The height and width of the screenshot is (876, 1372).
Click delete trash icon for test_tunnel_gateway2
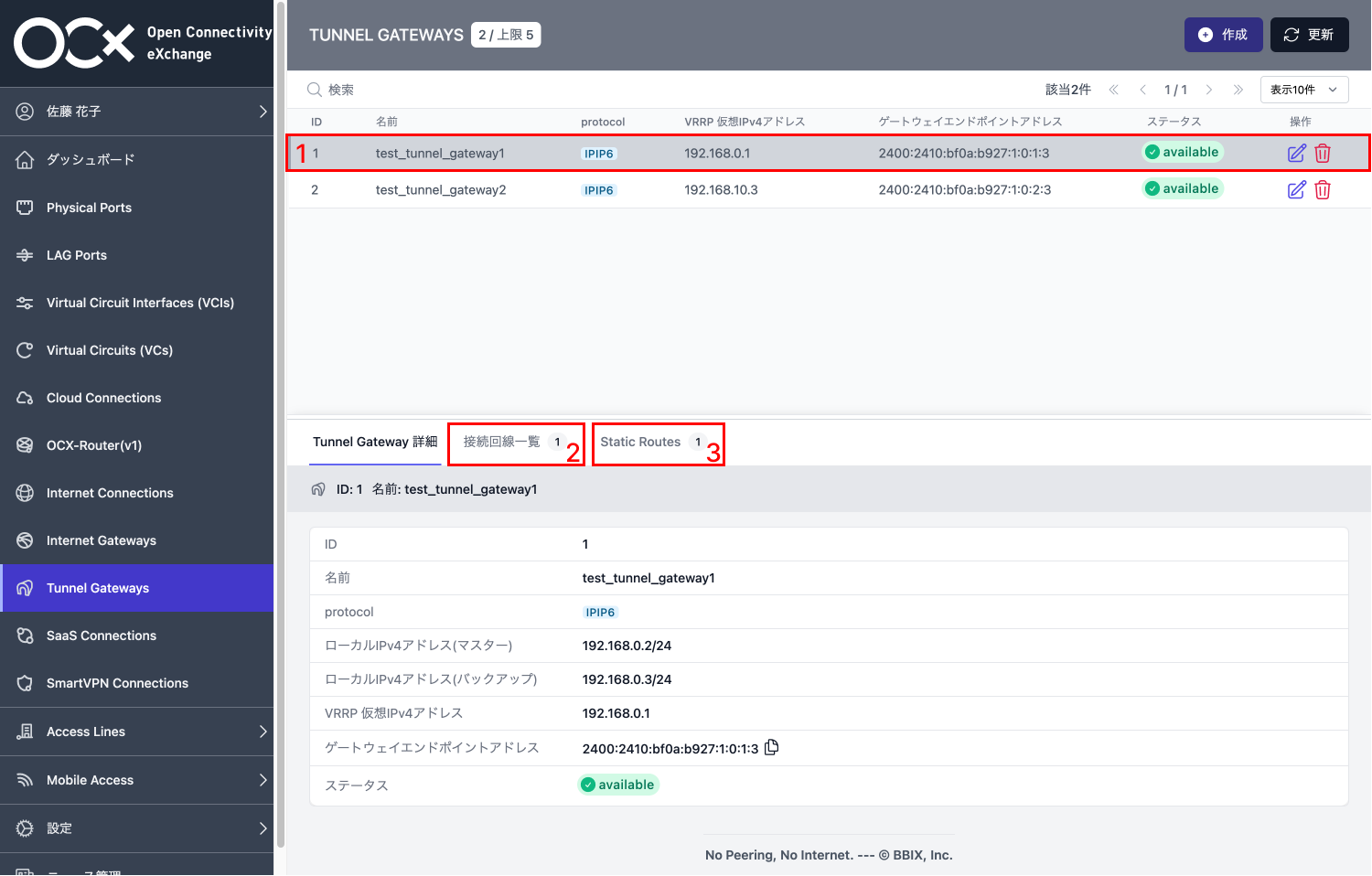click(x=1323, y=190)
